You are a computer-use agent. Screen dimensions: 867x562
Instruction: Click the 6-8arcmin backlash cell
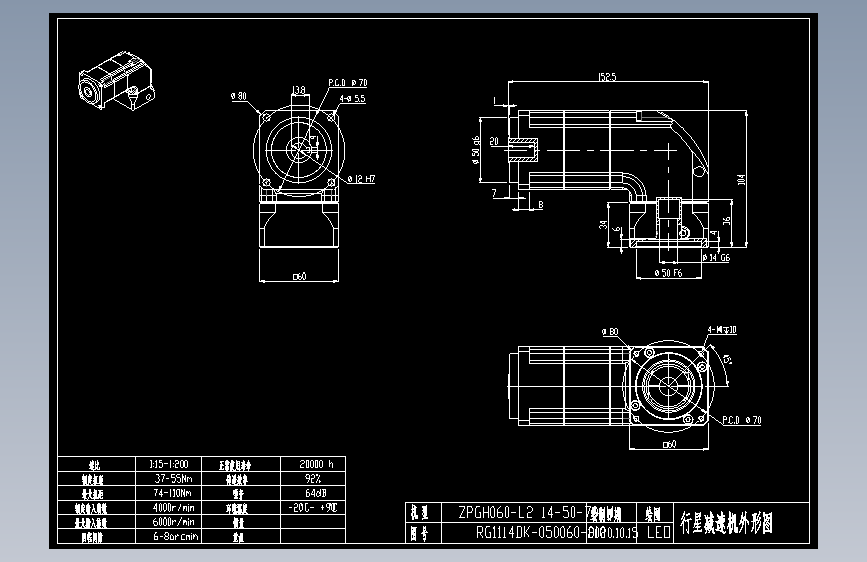point(169,536)
